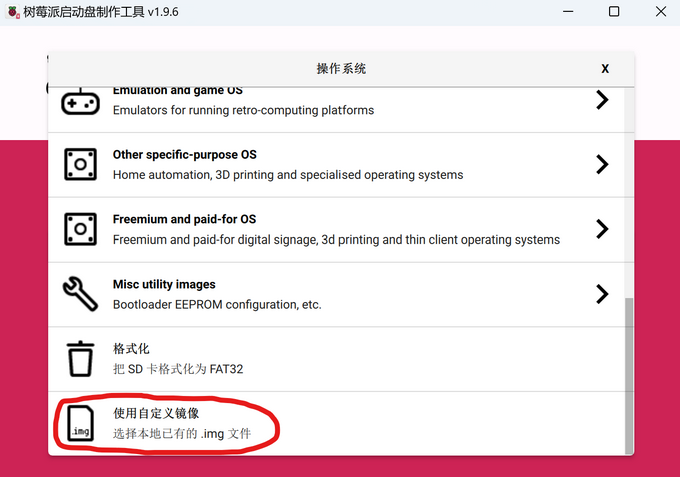The image size is (680, 477).
Task: Maximize the 树莓派启动盘制作工具 window
Action: tap(614, 12)
